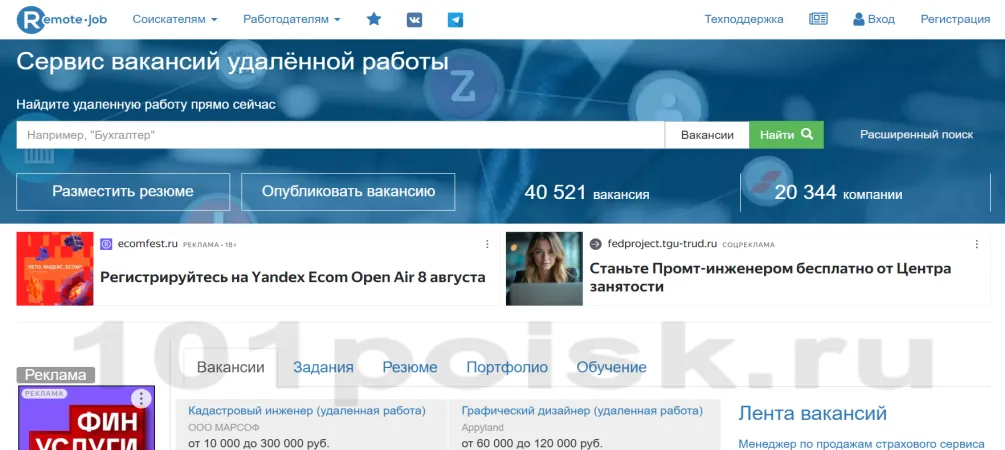Open the ecomfest.ru ad options menu

coord(487,244)
